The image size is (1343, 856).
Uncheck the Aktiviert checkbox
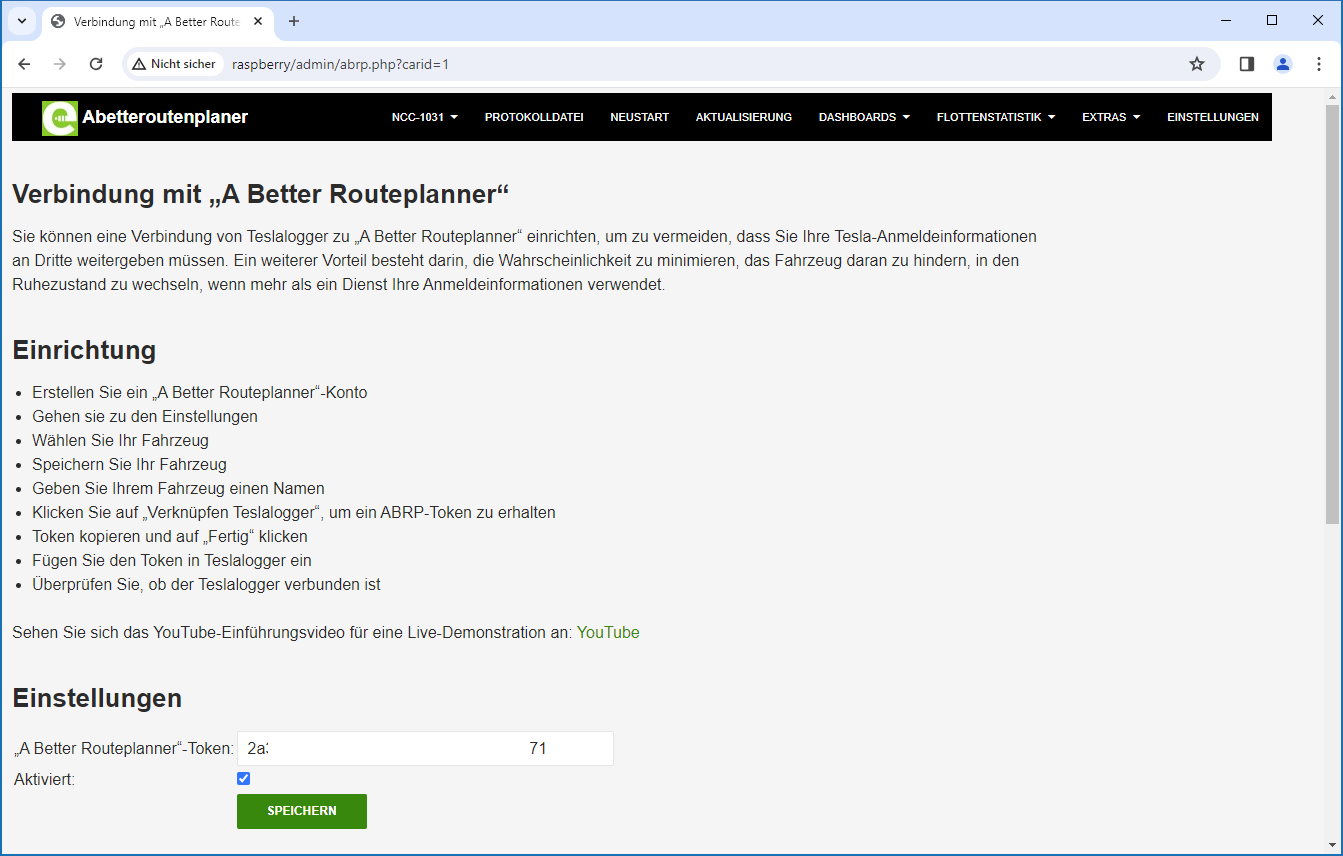click(x=243, y=778)
